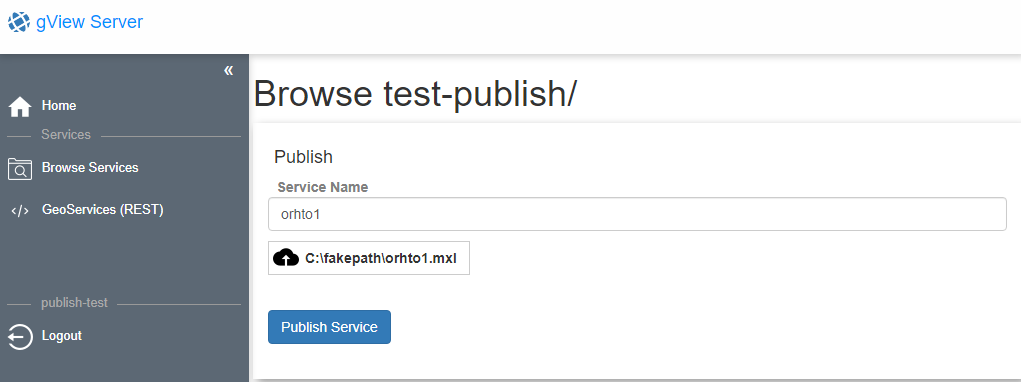Collapse the sidebar with double chevron

(229, 70)
